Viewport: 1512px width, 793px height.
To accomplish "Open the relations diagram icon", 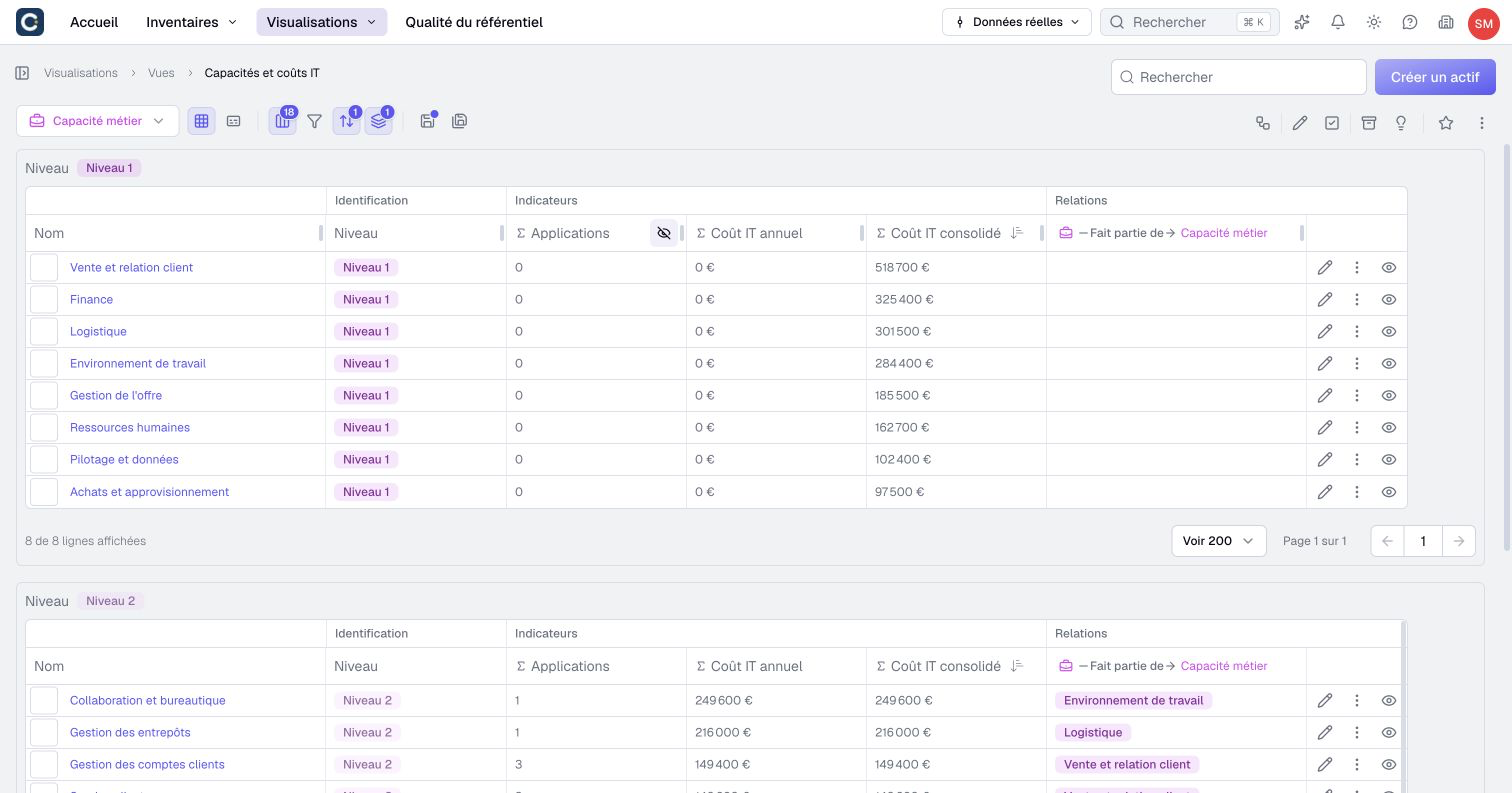I will pyautogui.click(x=1263, y=123).
